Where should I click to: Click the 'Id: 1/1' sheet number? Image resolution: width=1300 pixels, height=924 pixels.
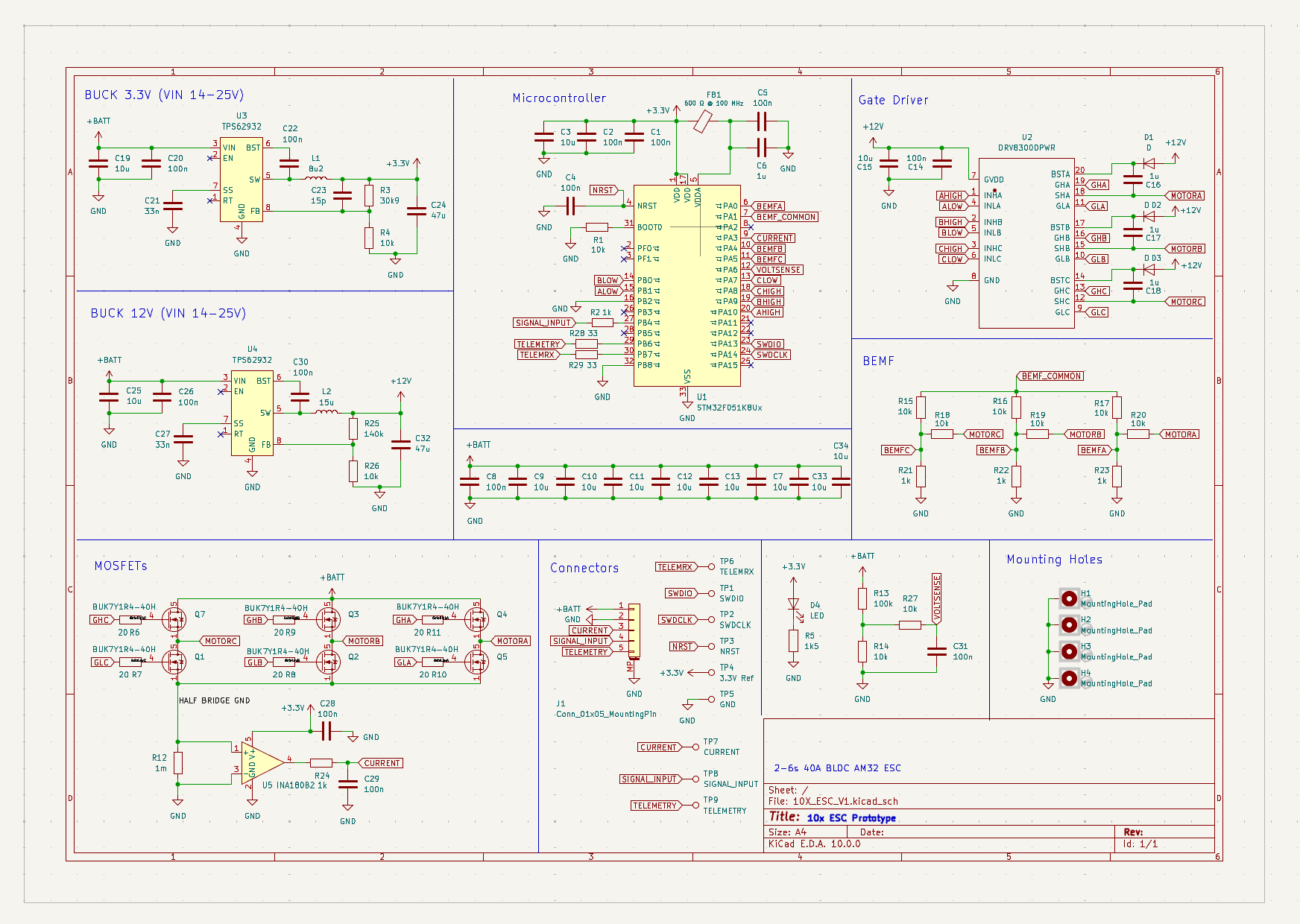(x=1140, y=844)
